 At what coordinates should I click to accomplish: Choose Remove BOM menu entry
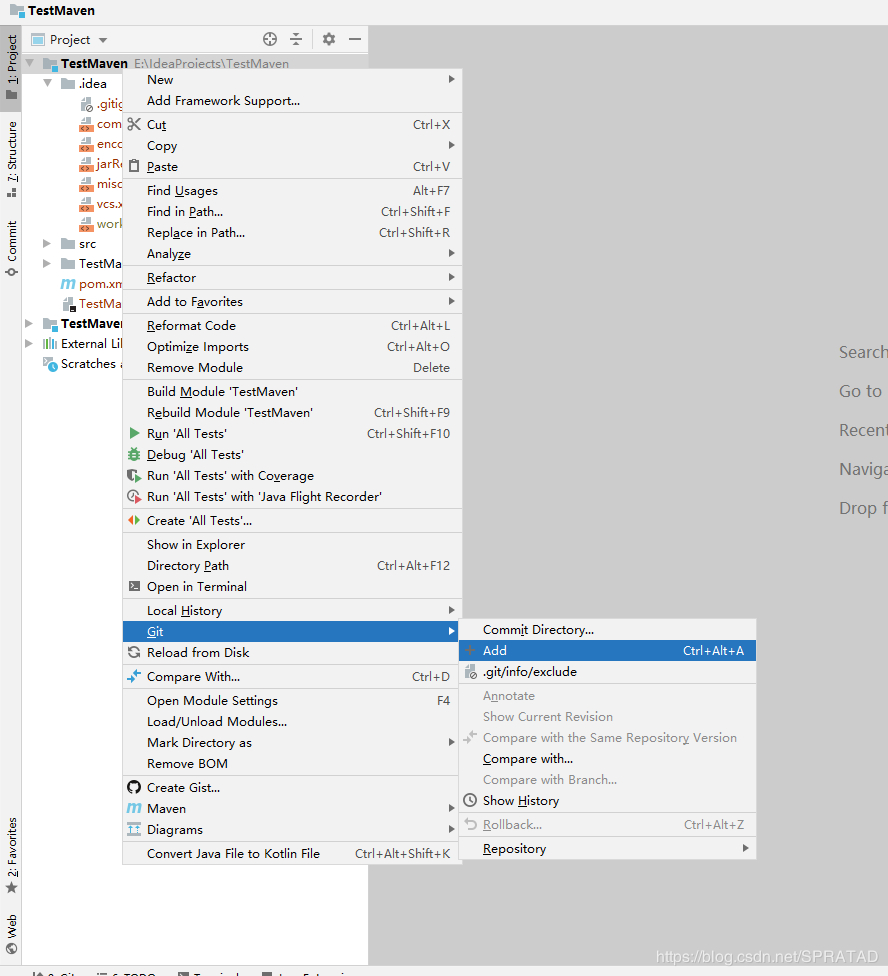(x=292, y=763)
